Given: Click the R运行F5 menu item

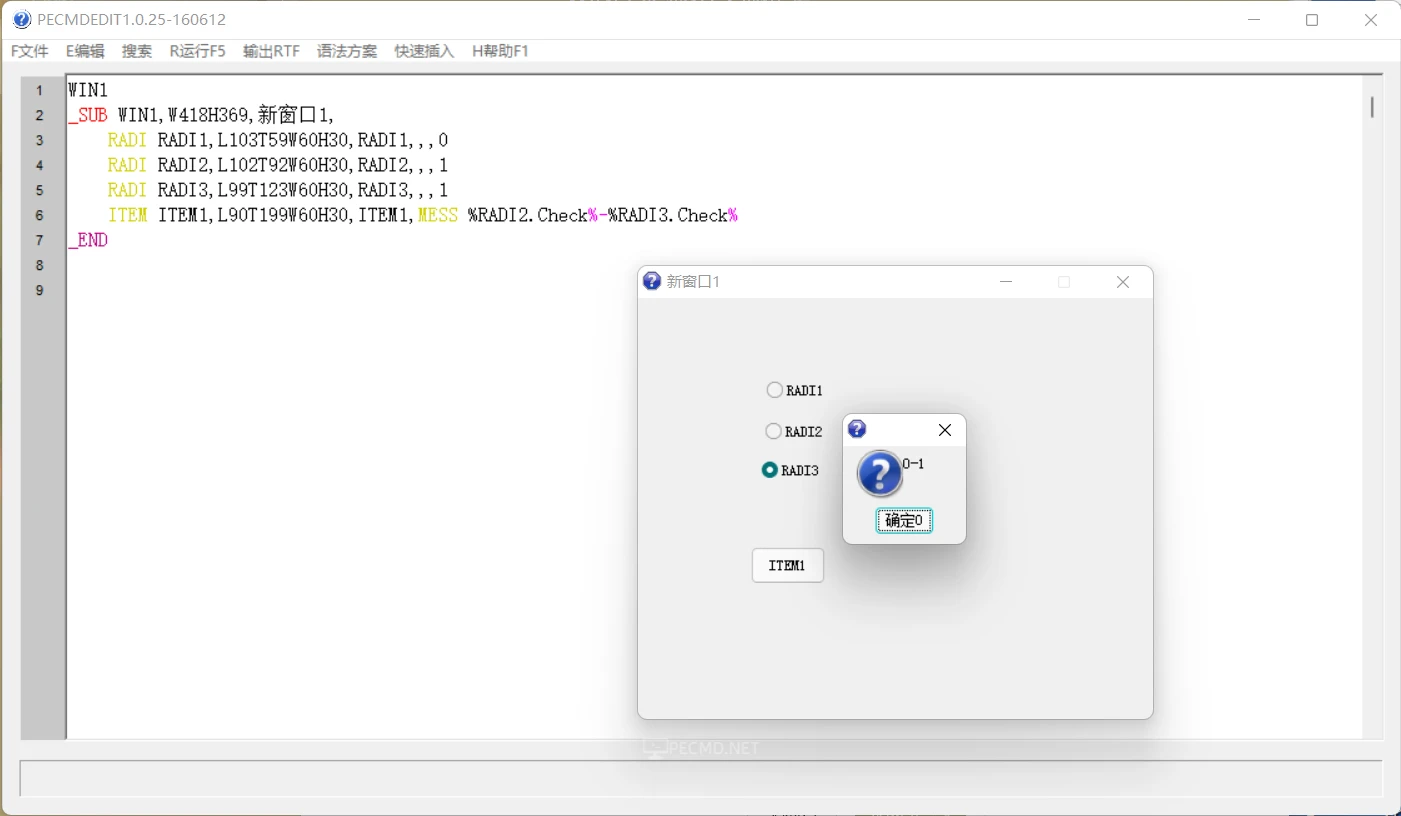Looking at the screenshot, I should [197, 51].
